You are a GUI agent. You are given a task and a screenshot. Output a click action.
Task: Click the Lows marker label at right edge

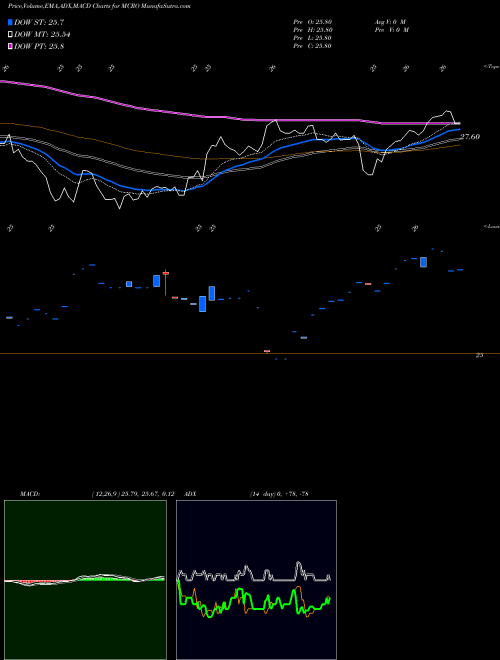[x=491, y=226]
